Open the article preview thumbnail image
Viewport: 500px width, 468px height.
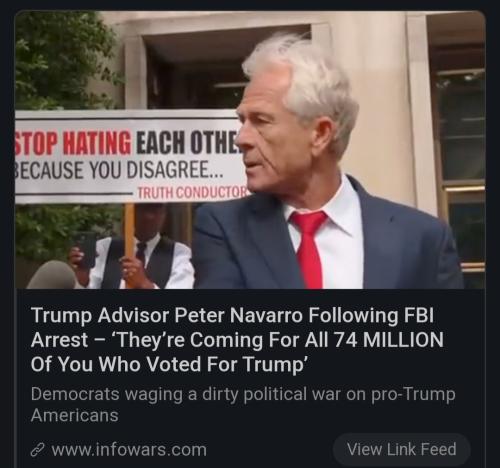tap(250, 150)
